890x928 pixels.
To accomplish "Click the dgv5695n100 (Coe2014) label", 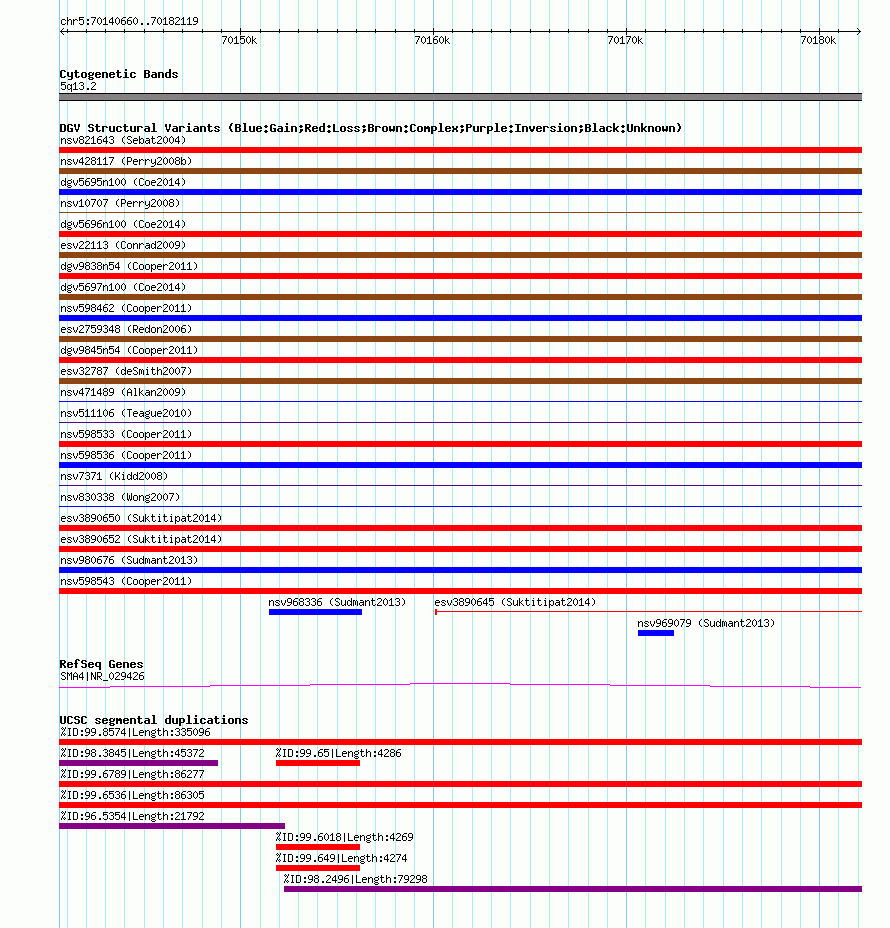I will 123,182.
